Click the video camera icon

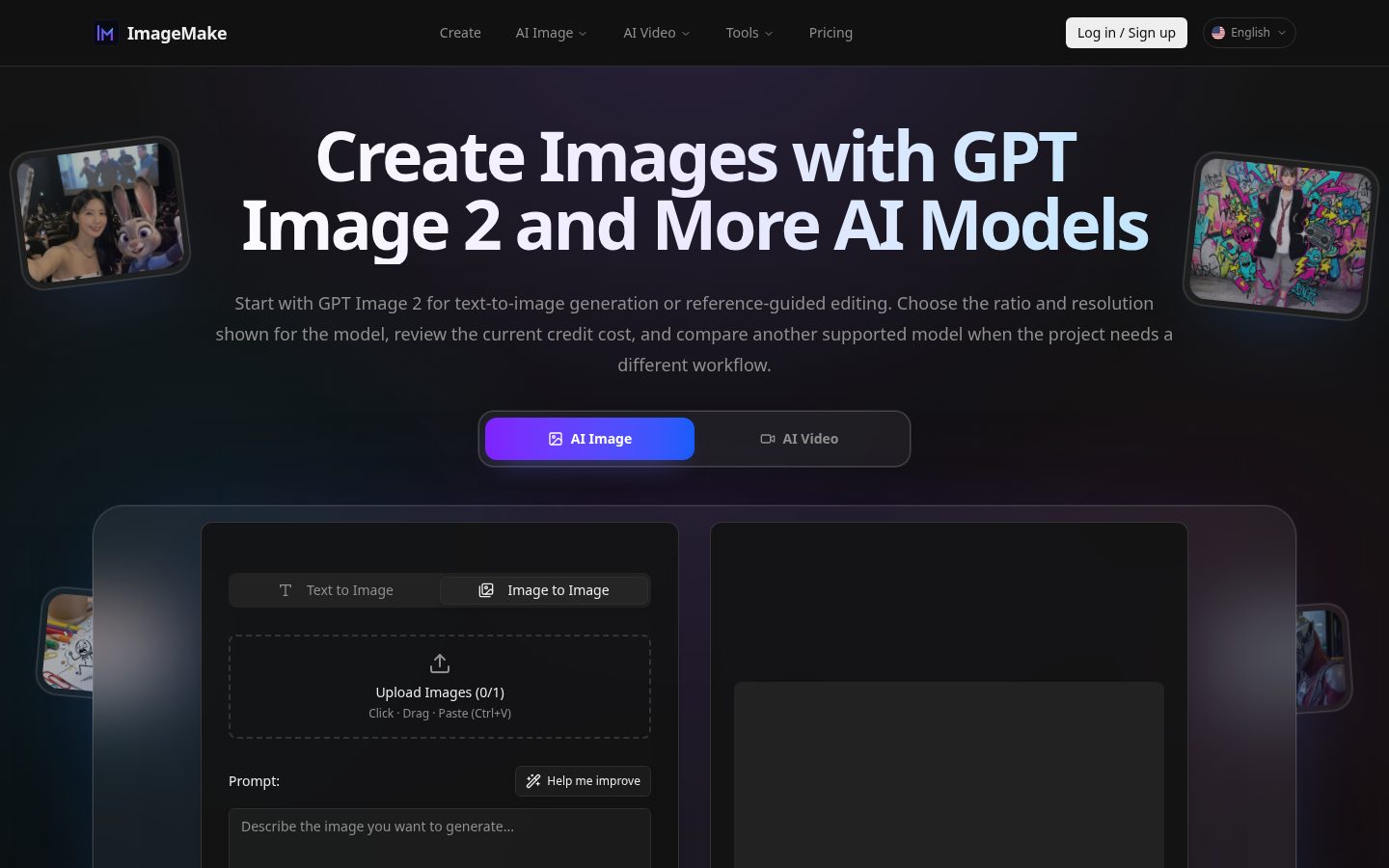click(768, 439)
